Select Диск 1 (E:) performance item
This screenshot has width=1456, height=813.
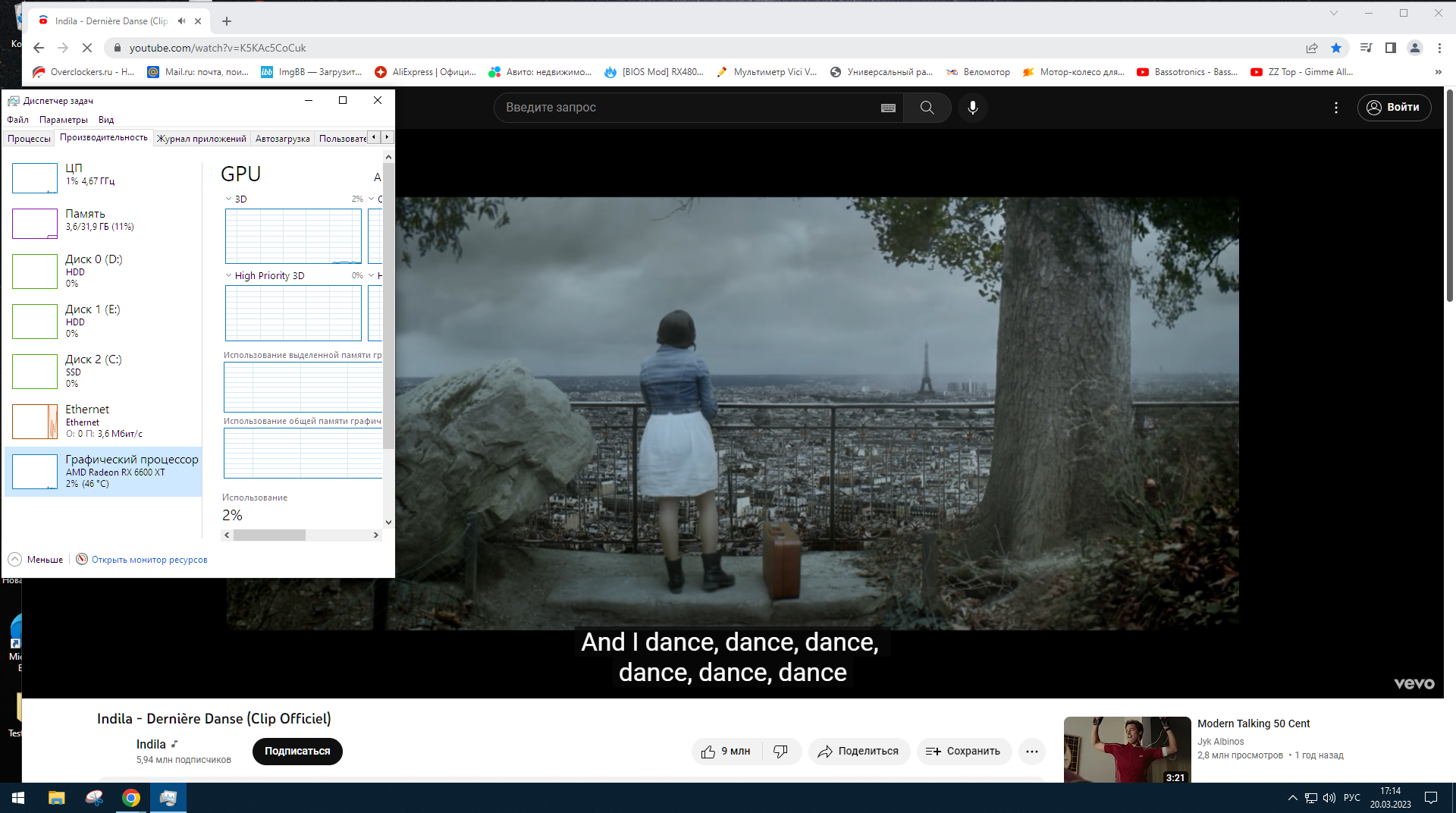click(x=103, y=322)
